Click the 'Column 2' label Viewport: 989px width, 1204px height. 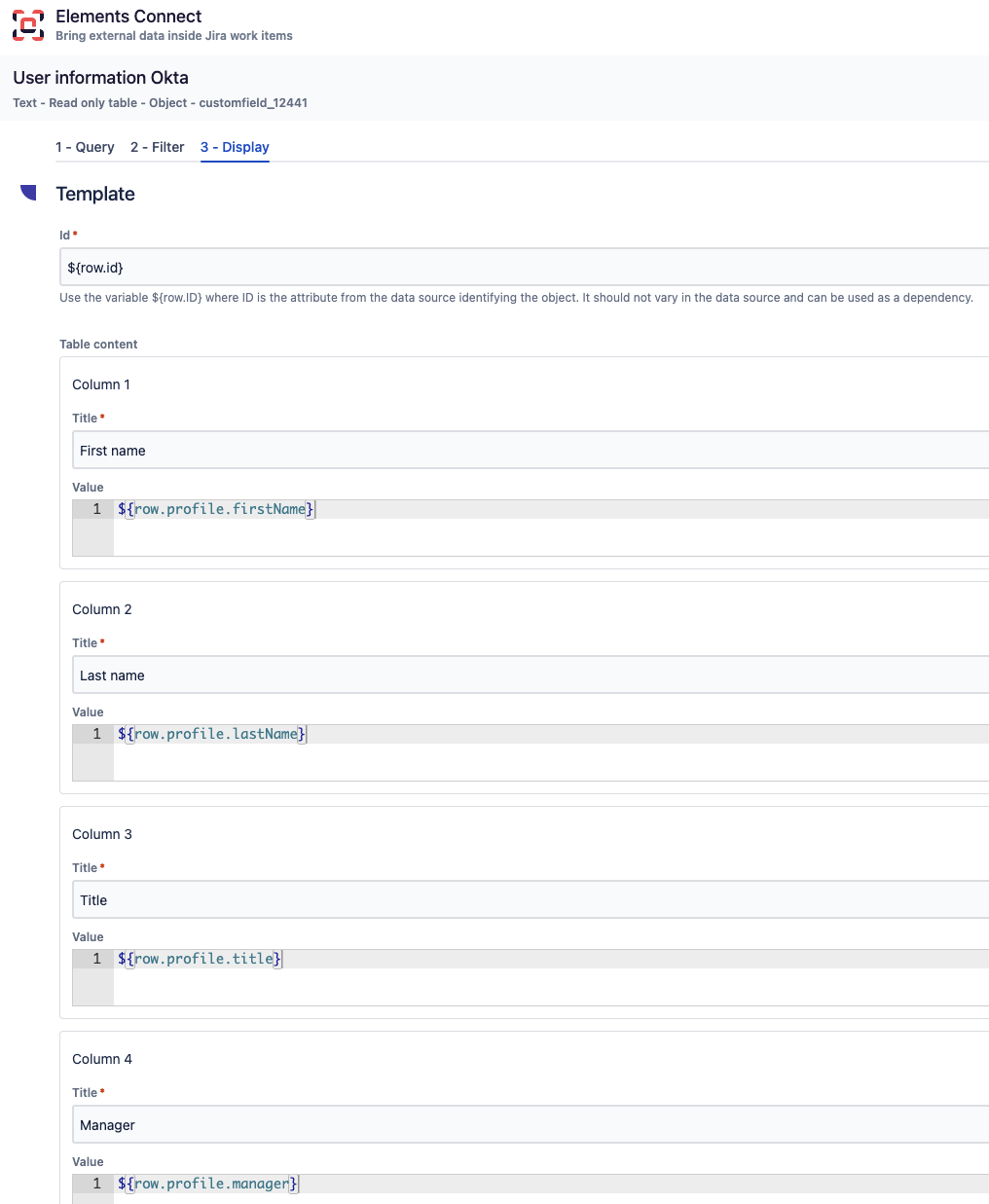[102, 609]
